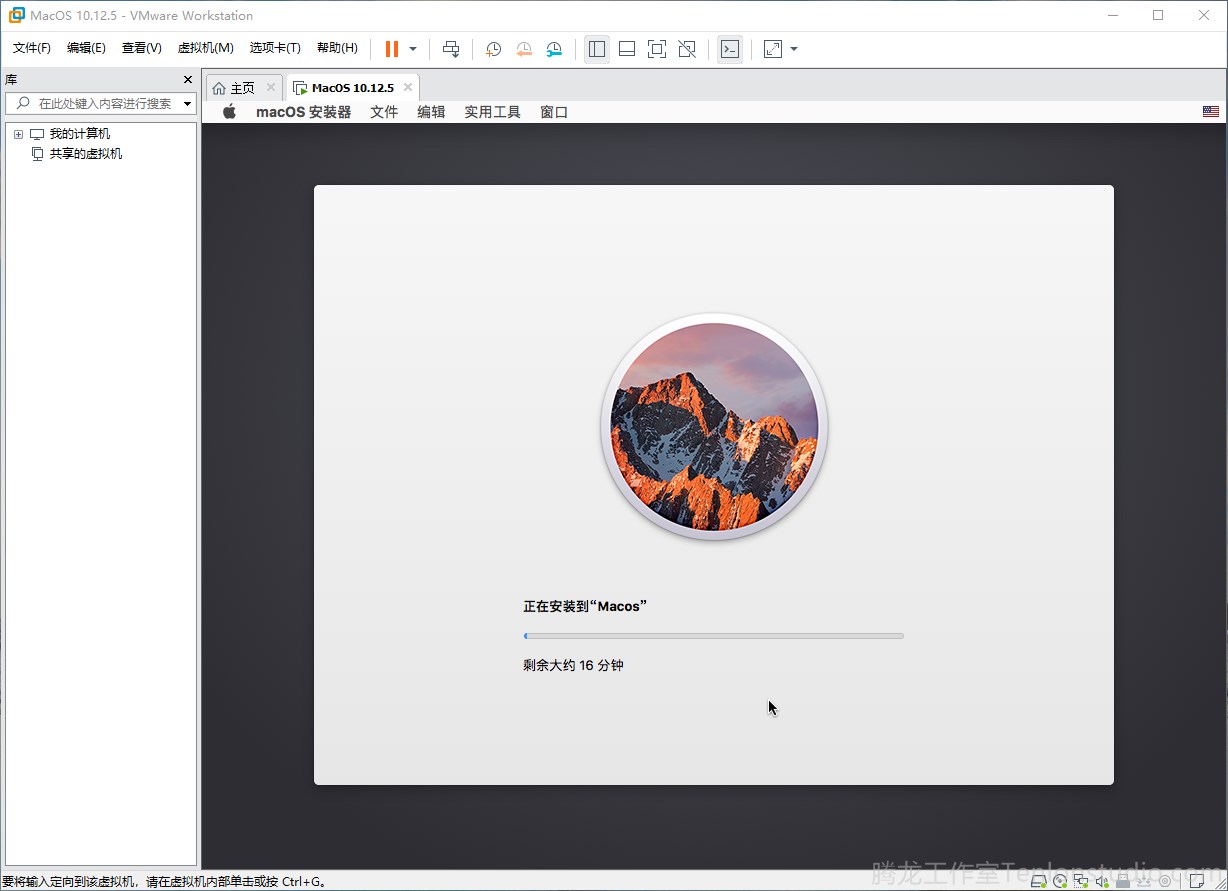Viewport: 1228px width, 891px height.
Task: Click the USB controller status icon
Action: [1123, 881]
